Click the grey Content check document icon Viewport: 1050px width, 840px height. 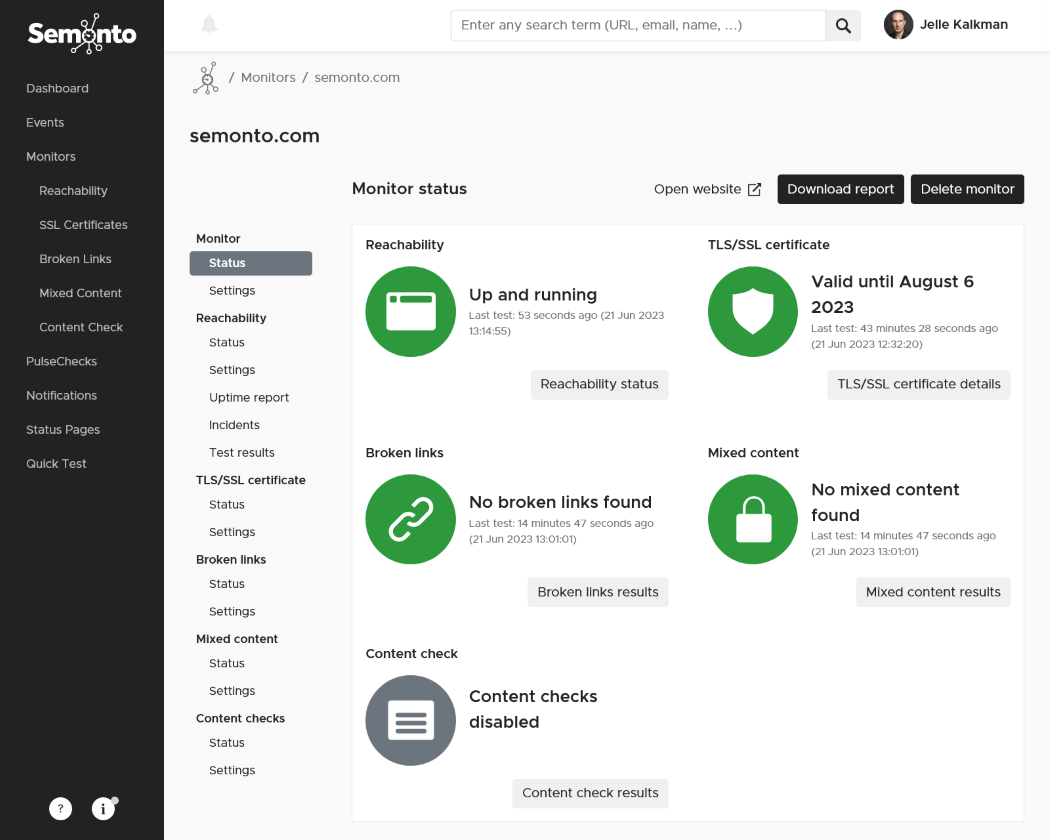pos(410,720)
